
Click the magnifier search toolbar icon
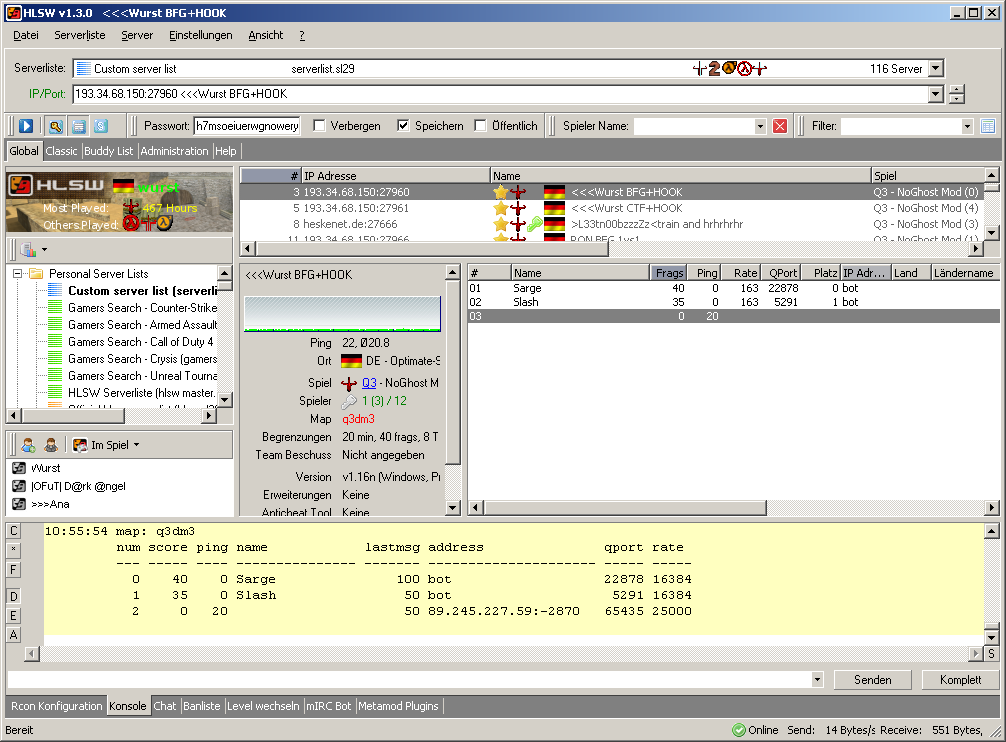click(x=55, y=126)
